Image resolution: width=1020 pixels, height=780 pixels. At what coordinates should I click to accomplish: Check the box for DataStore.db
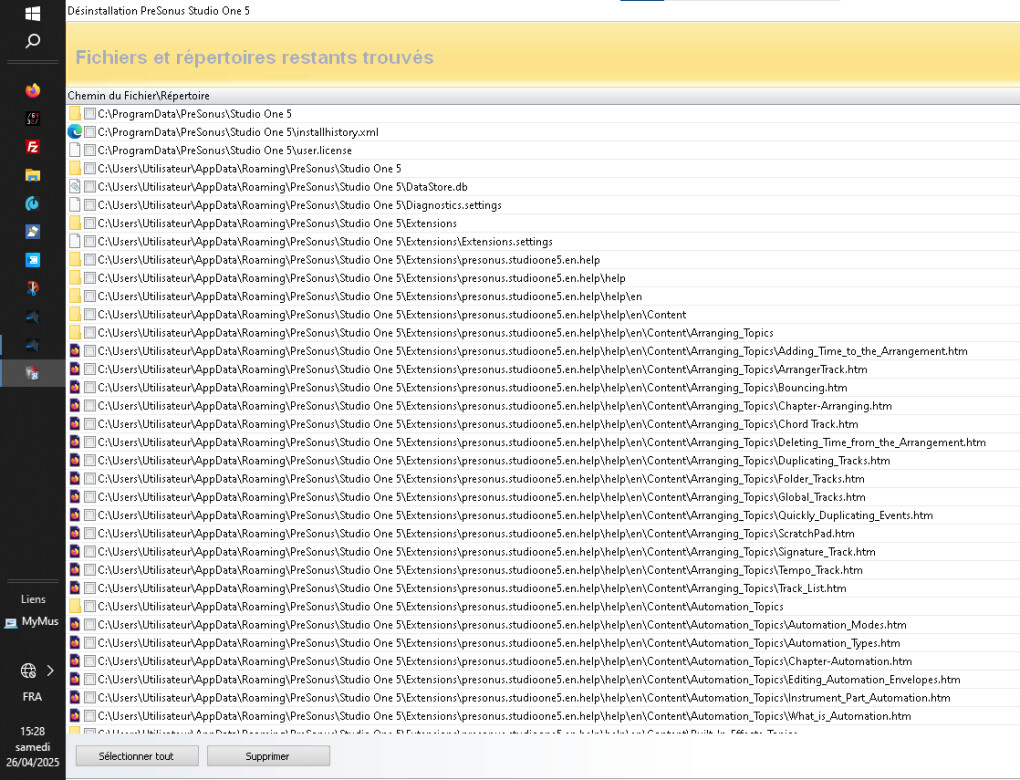coord(90,187)
